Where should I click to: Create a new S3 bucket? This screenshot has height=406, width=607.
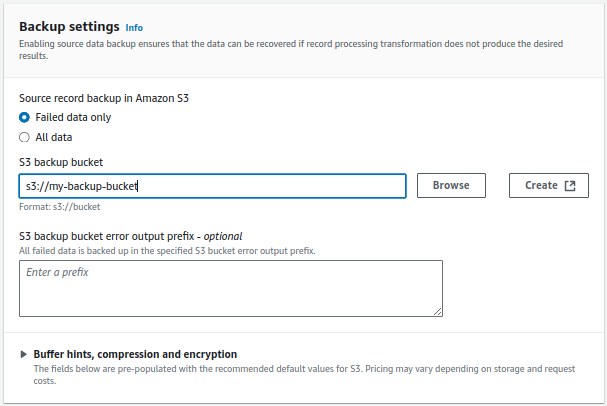pyautogui.click(x=549, y=185)
